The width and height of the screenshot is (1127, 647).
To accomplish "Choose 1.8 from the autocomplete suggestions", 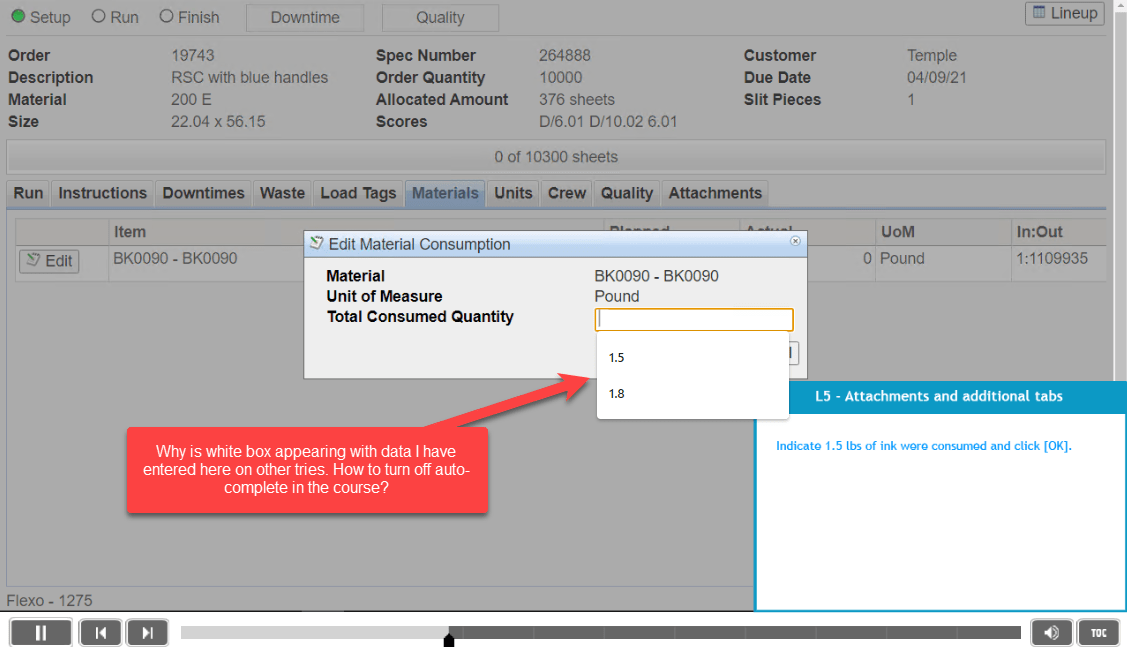I will [616, 394].
